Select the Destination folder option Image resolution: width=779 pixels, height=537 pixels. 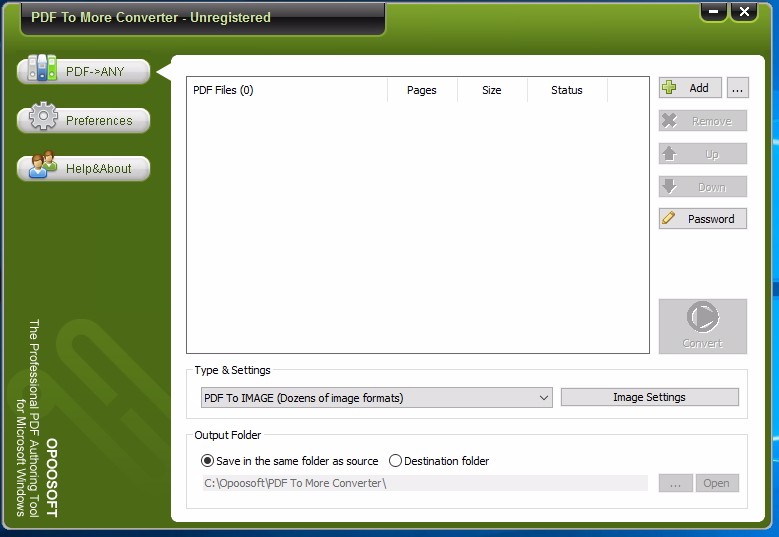tap(439, 461)
